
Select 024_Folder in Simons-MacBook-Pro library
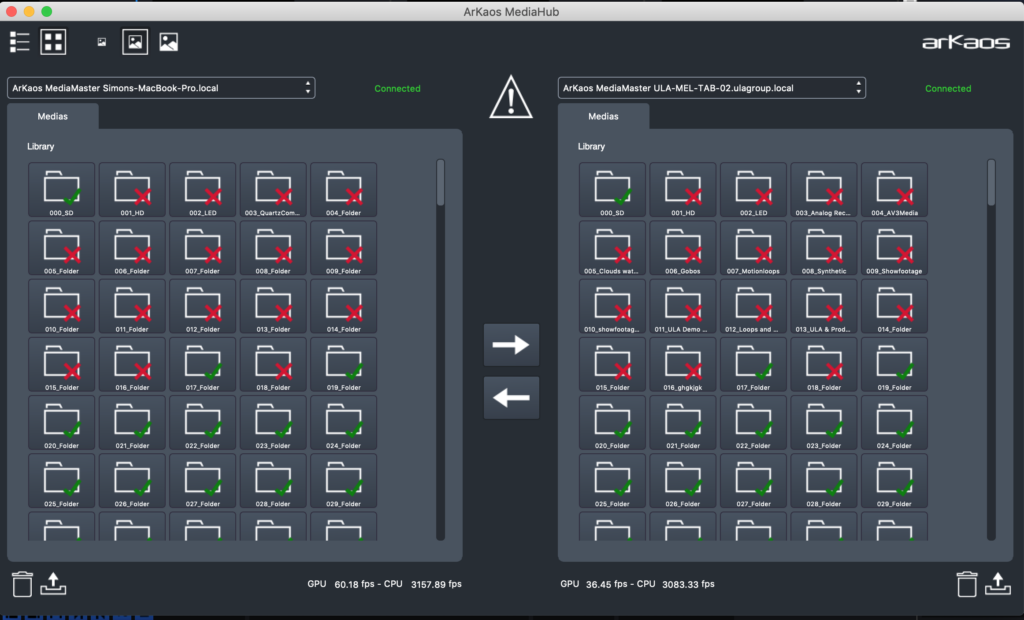pyautogui.click(x=344, y=422)
